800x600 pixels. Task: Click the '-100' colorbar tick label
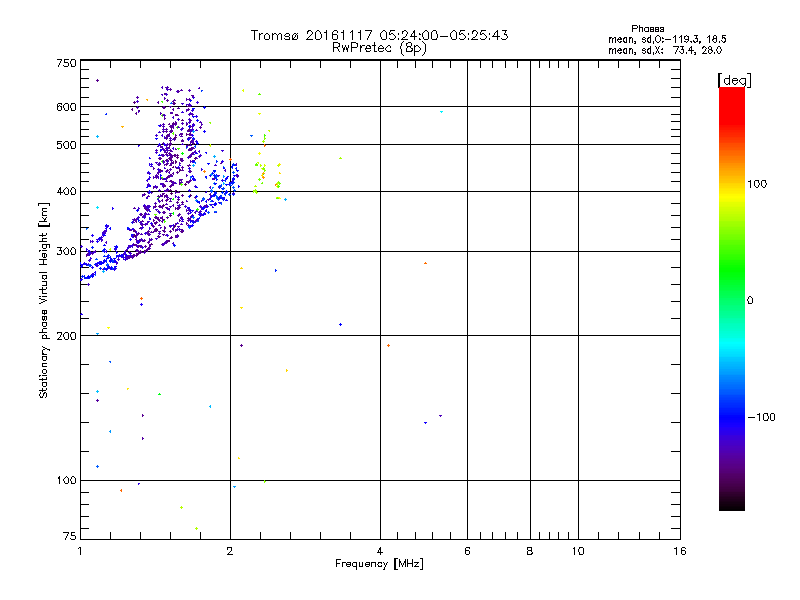761,417
